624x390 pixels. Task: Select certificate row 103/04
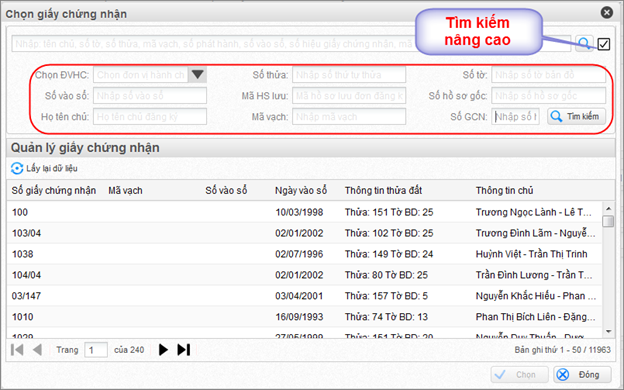pyautogui.click(x=304, y=233)
